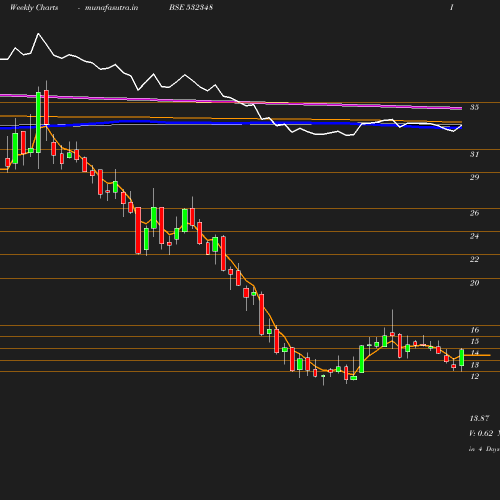
Task: Click the 31 price axis label
Action: (x=475, y=154)
